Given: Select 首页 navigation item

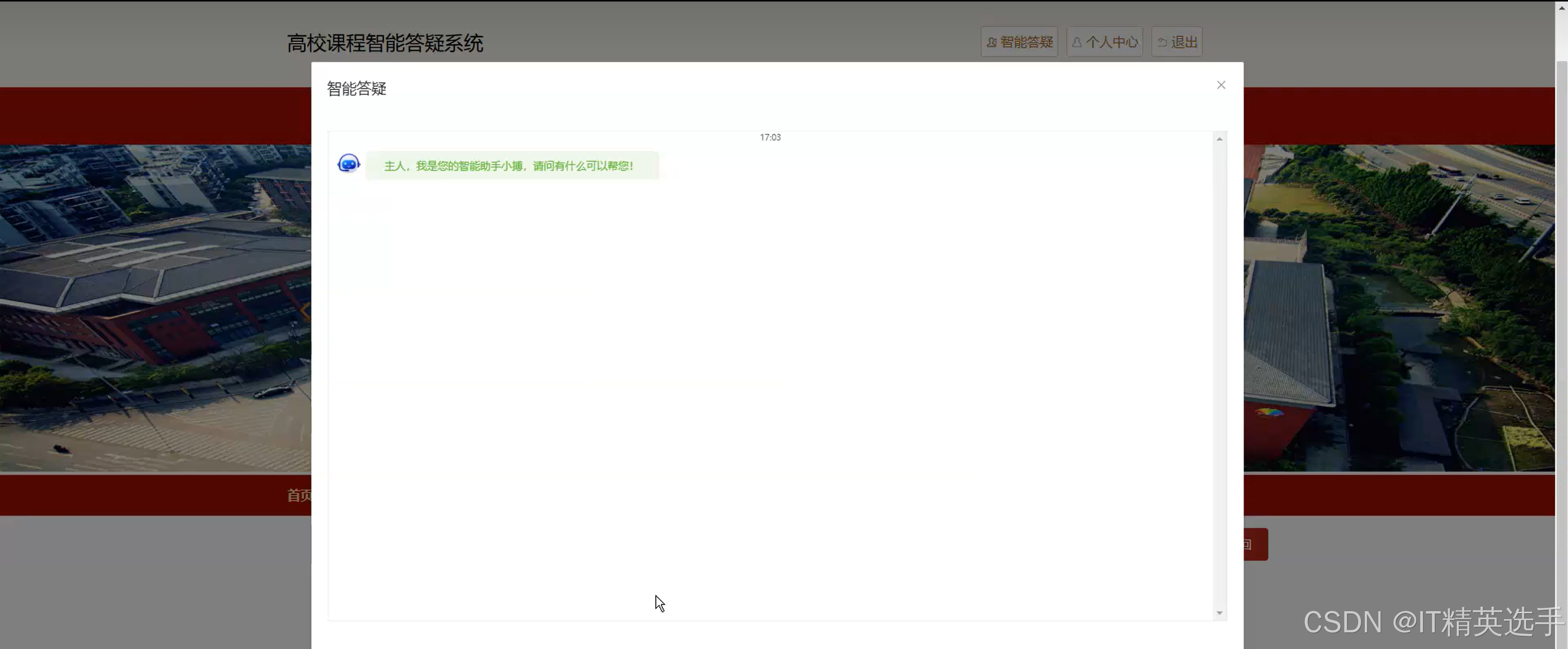Looking at the screenshot, I should coord(298,496).
